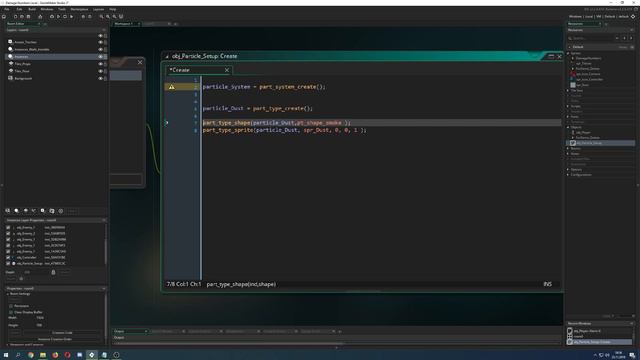Collapse the Objects resource folder
The width and height of the screenshot is (640, 360).
568,127
